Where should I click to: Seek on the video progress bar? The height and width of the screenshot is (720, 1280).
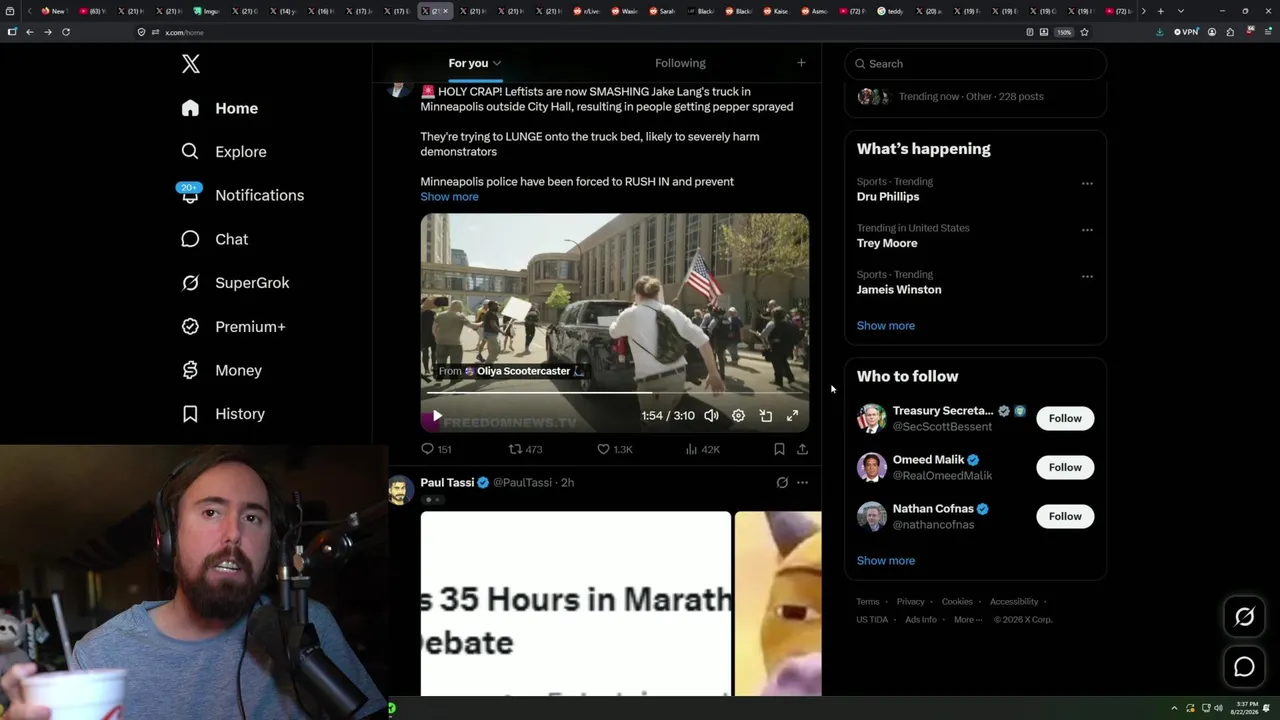(614, 394)
